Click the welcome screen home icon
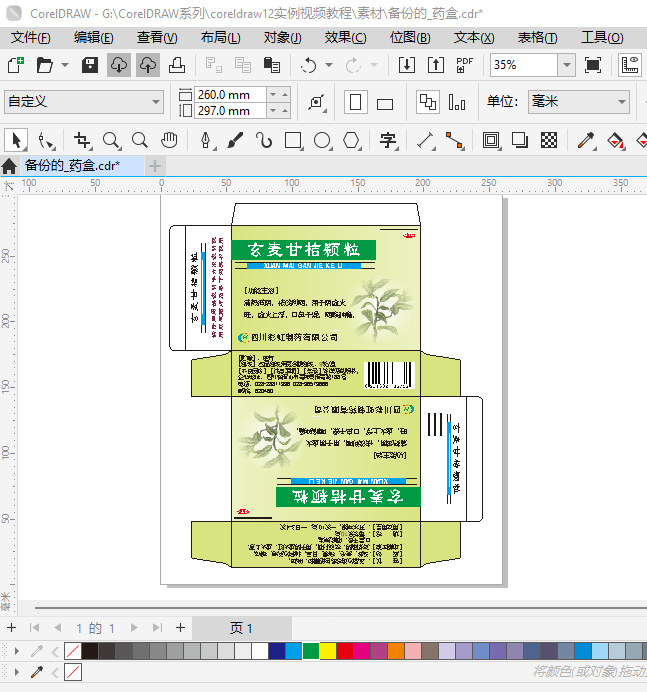647x692 pixels. tap(9, 166)
